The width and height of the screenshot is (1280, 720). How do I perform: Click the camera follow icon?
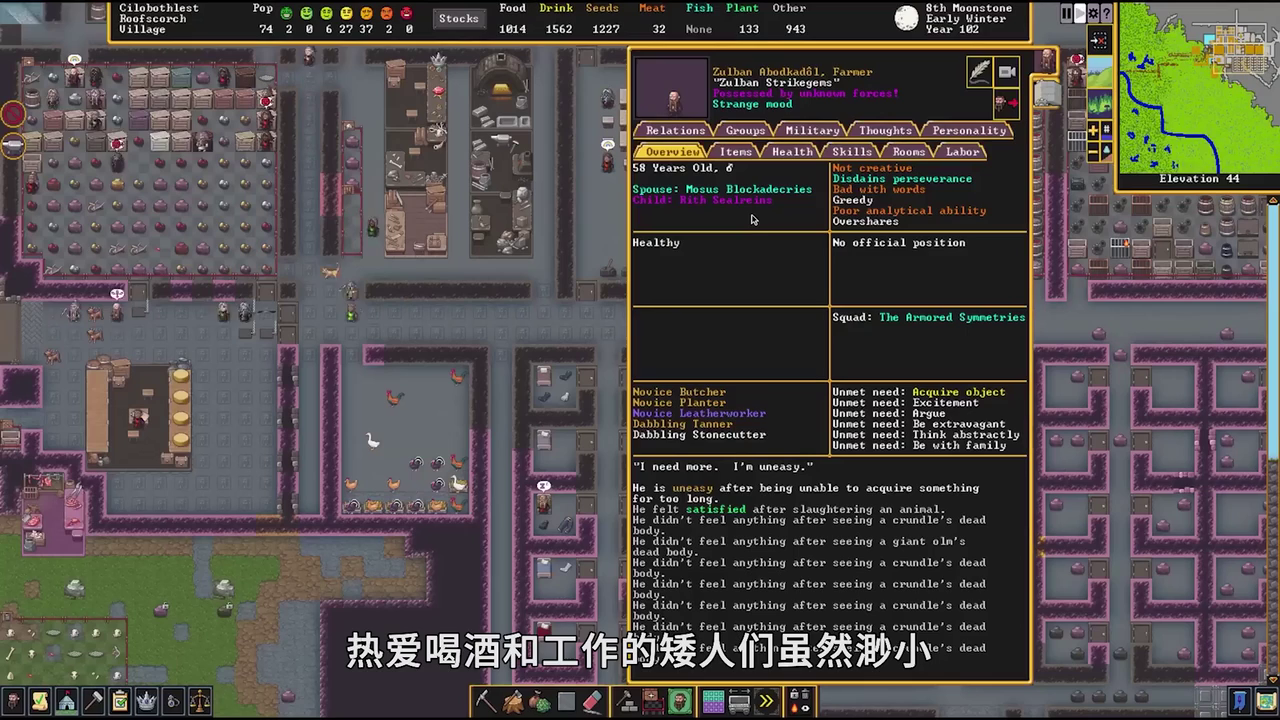coord(1006,71)
